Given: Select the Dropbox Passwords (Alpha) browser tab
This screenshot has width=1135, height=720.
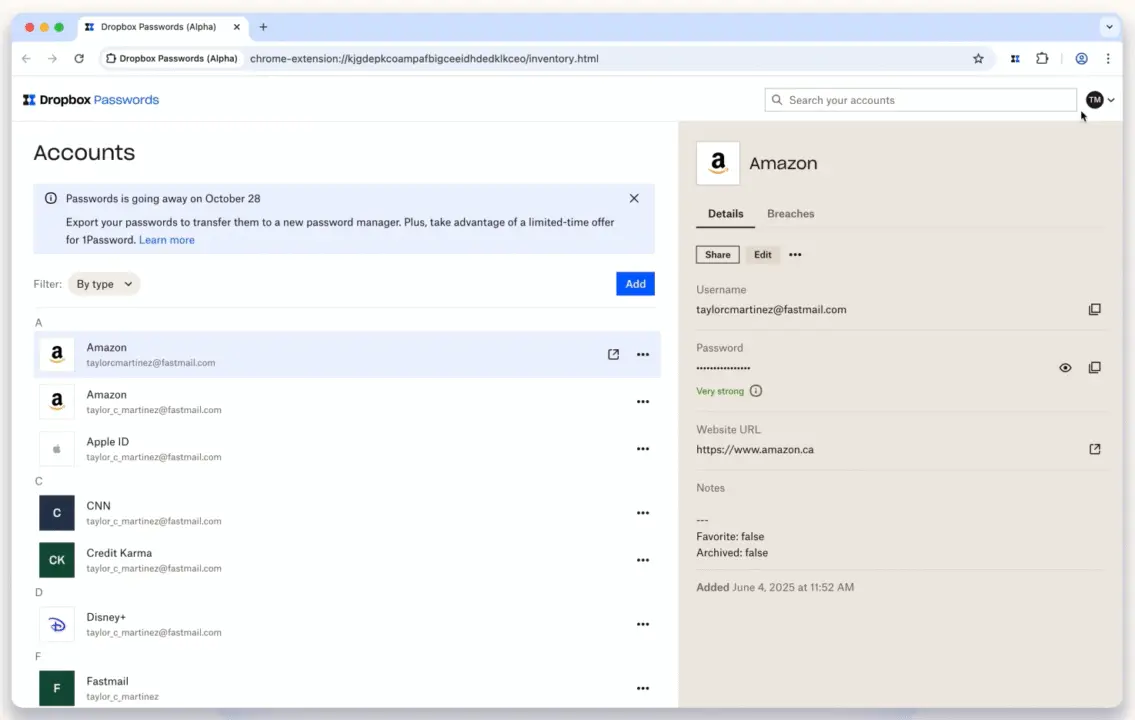Looking at the screenshot, I should [x=161, y=27].
